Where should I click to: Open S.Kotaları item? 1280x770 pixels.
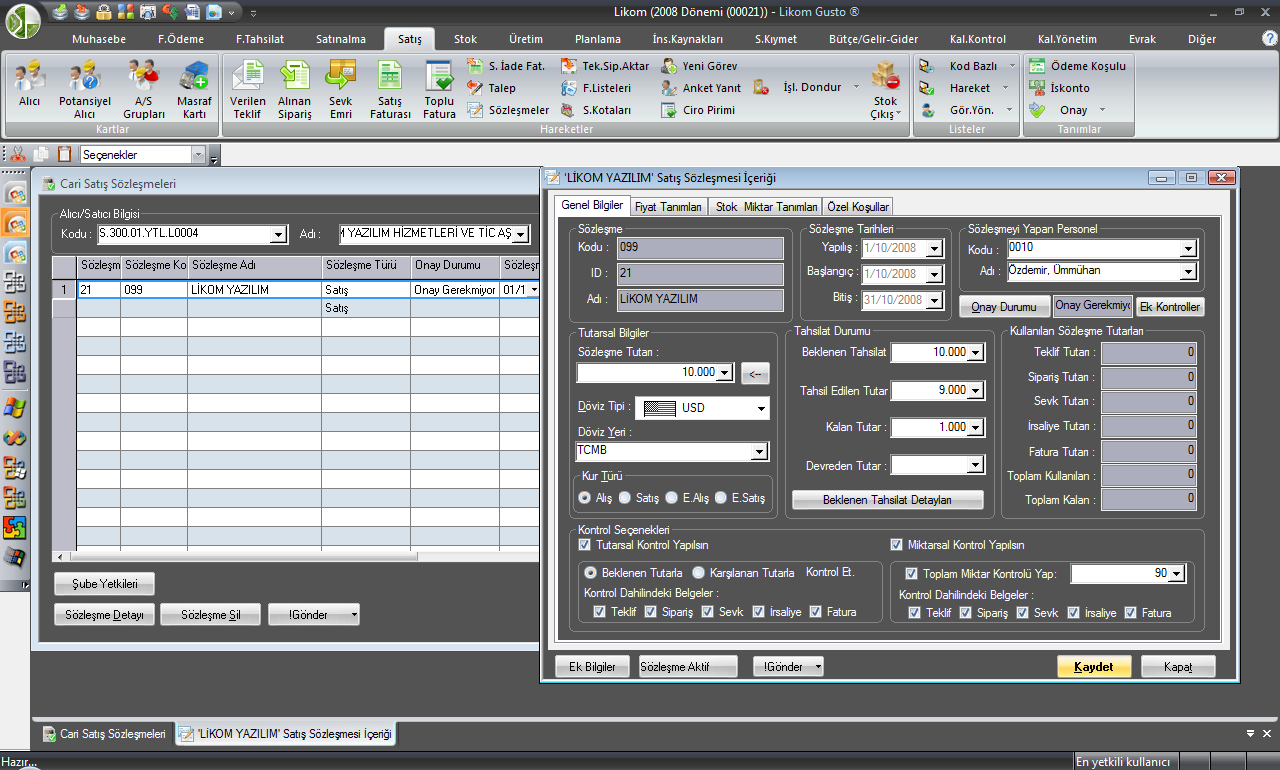[x=596, y=110]
